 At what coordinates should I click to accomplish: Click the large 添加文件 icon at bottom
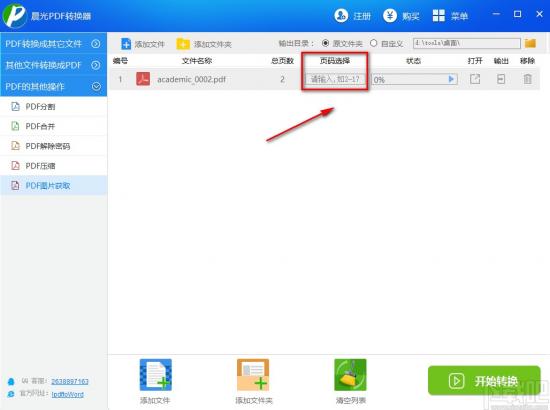(x=155, y=375)
